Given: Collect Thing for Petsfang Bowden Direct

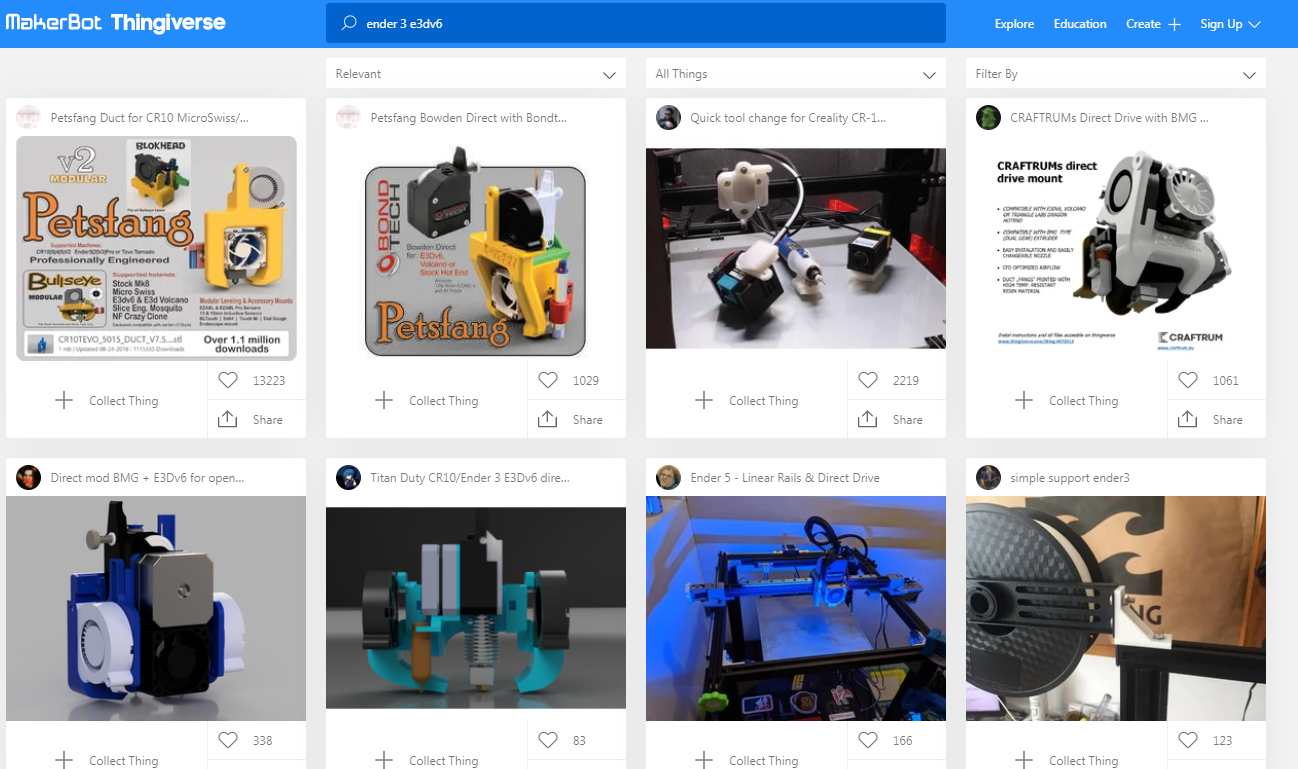Looking at the screenshot, I should point(426,400).
